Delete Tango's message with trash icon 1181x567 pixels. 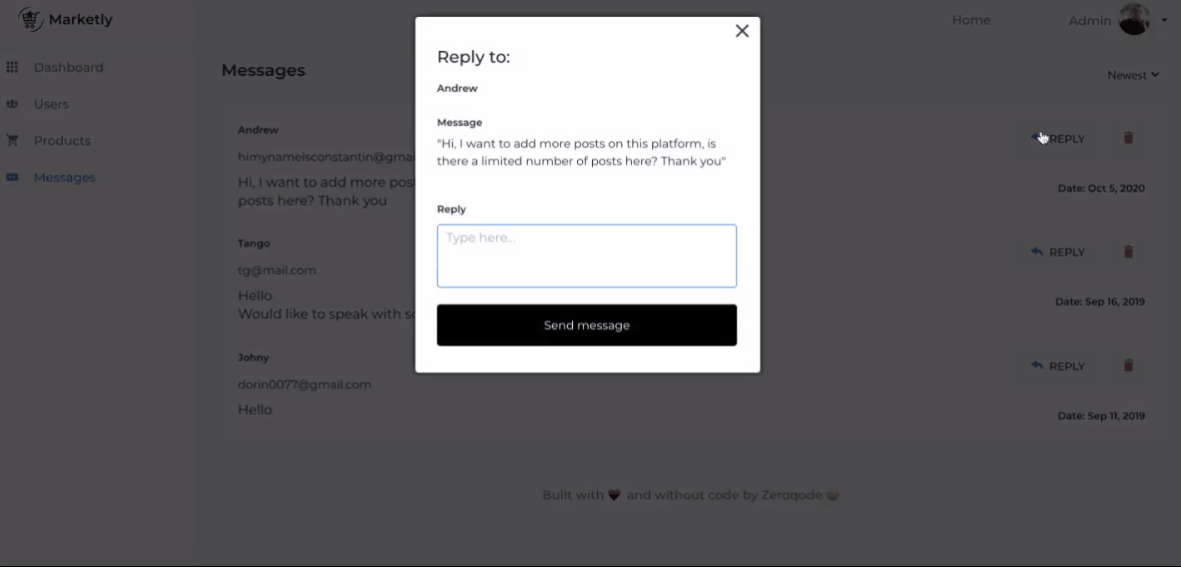coord(1129,252)
